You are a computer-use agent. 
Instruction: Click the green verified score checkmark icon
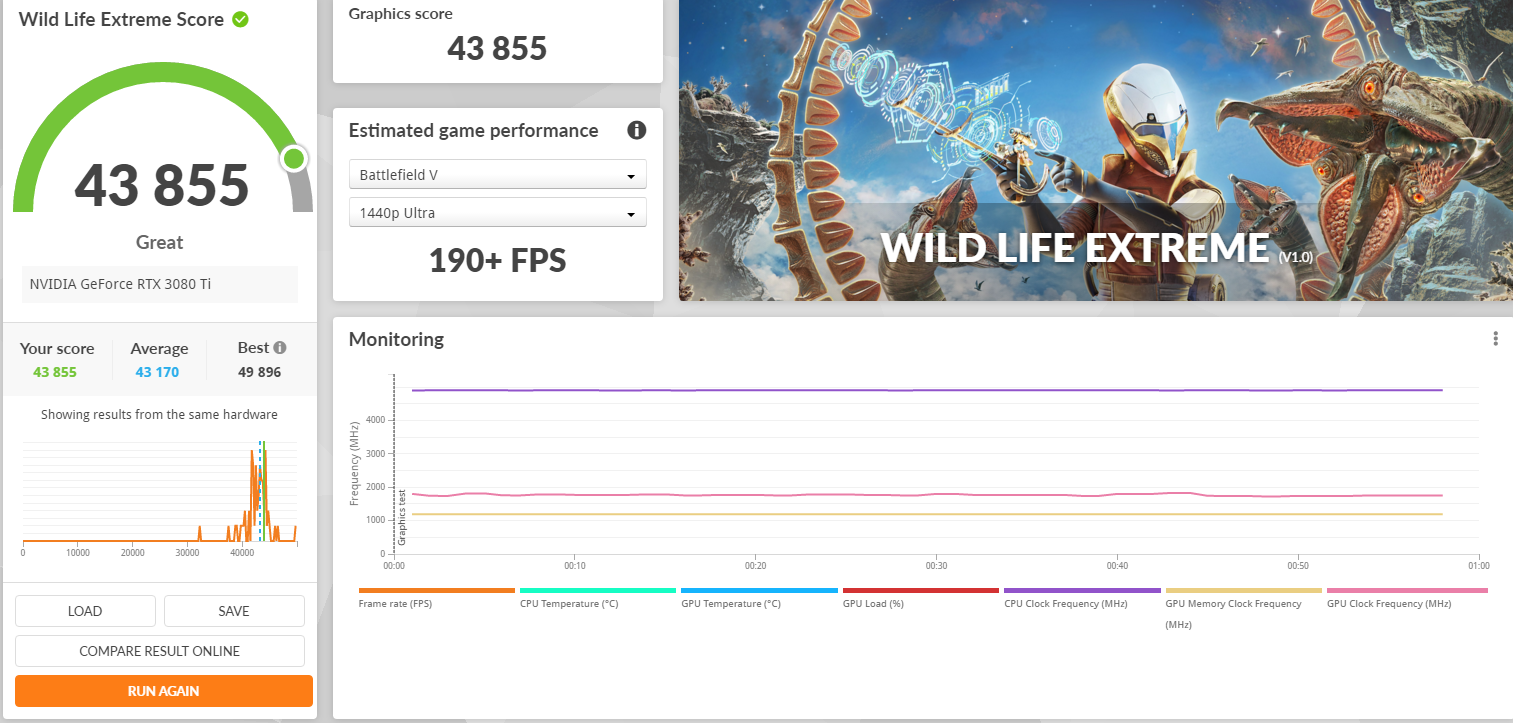240,19
